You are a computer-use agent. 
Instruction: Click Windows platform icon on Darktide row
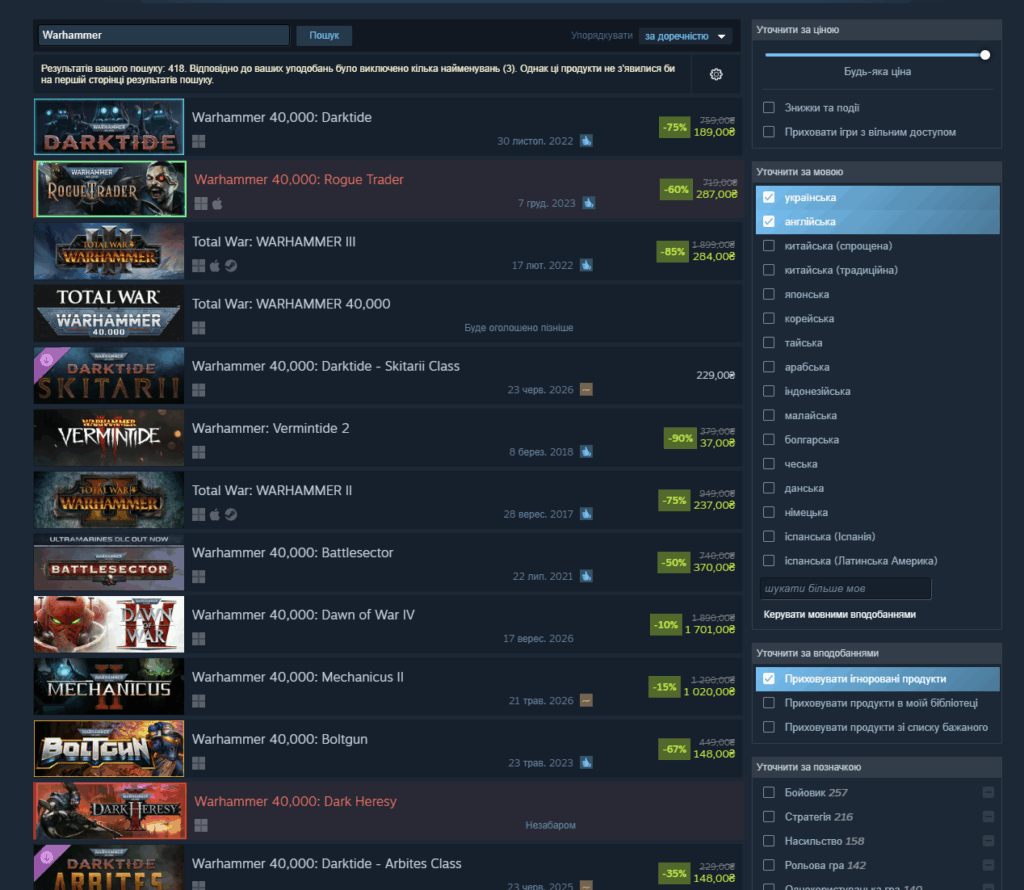point(199,141)
